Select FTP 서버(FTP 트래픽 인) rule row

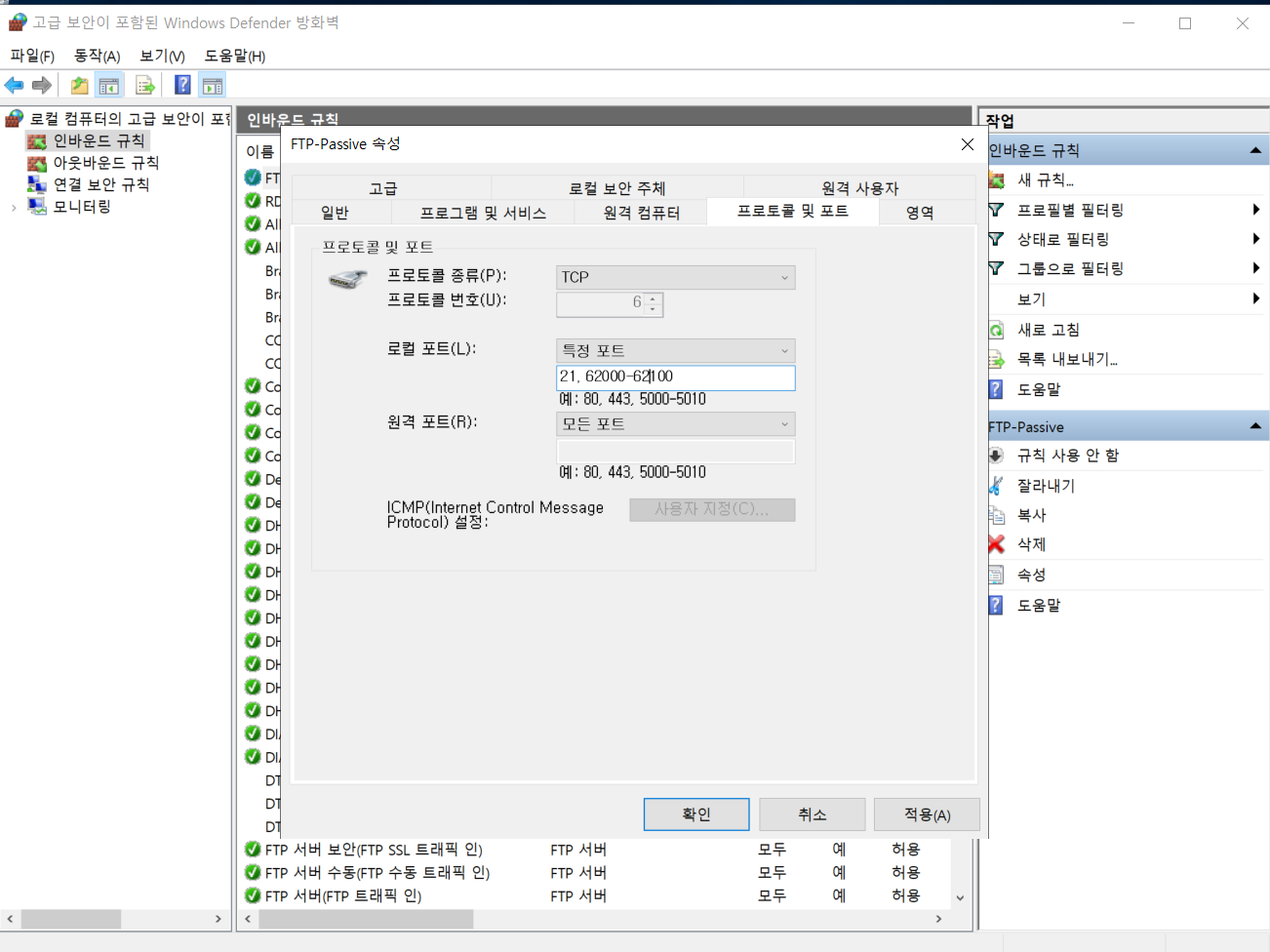coord(595,895)
